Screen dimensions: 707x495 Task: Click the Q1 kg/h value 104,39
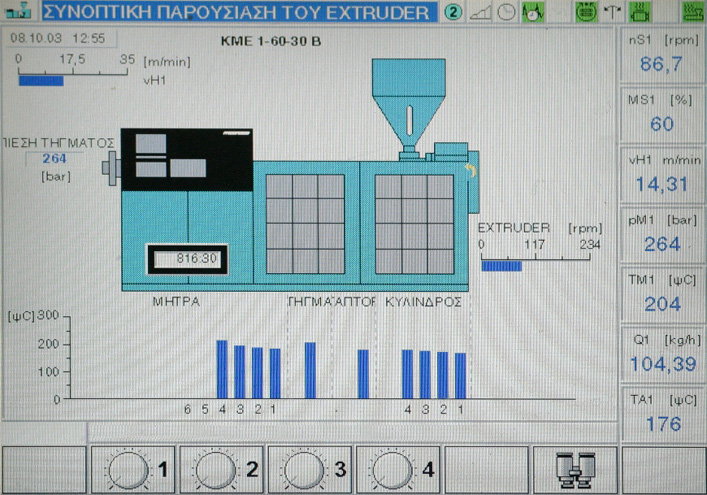click(661, 364)
